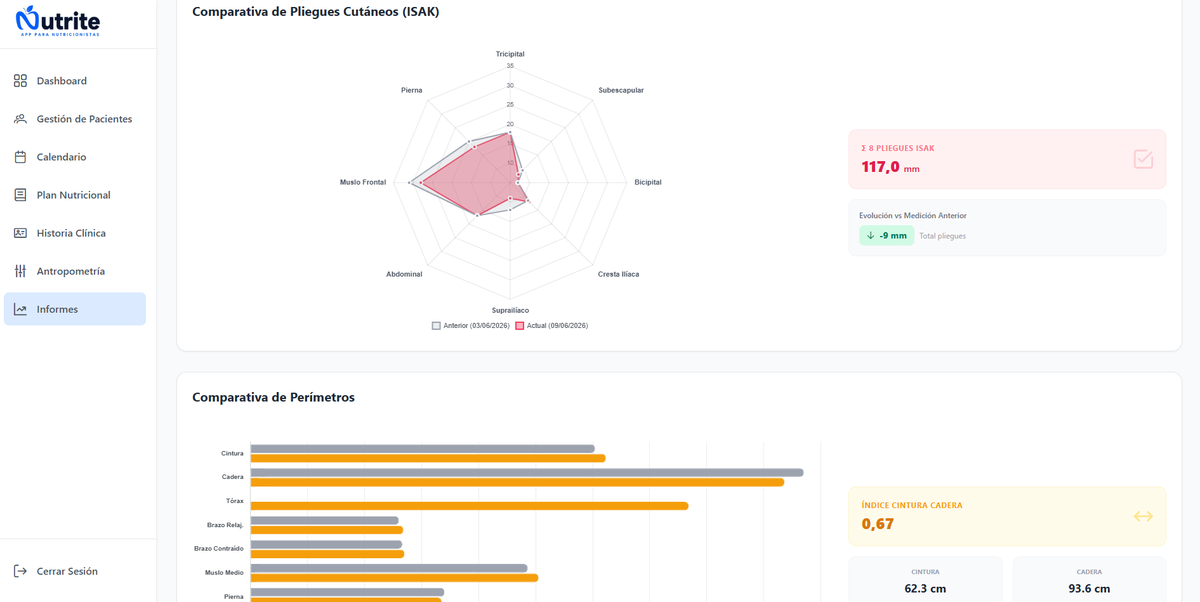1200x602 pixels.
Task: Click Evolución vs Medición Anterior text
Action: 913,215
